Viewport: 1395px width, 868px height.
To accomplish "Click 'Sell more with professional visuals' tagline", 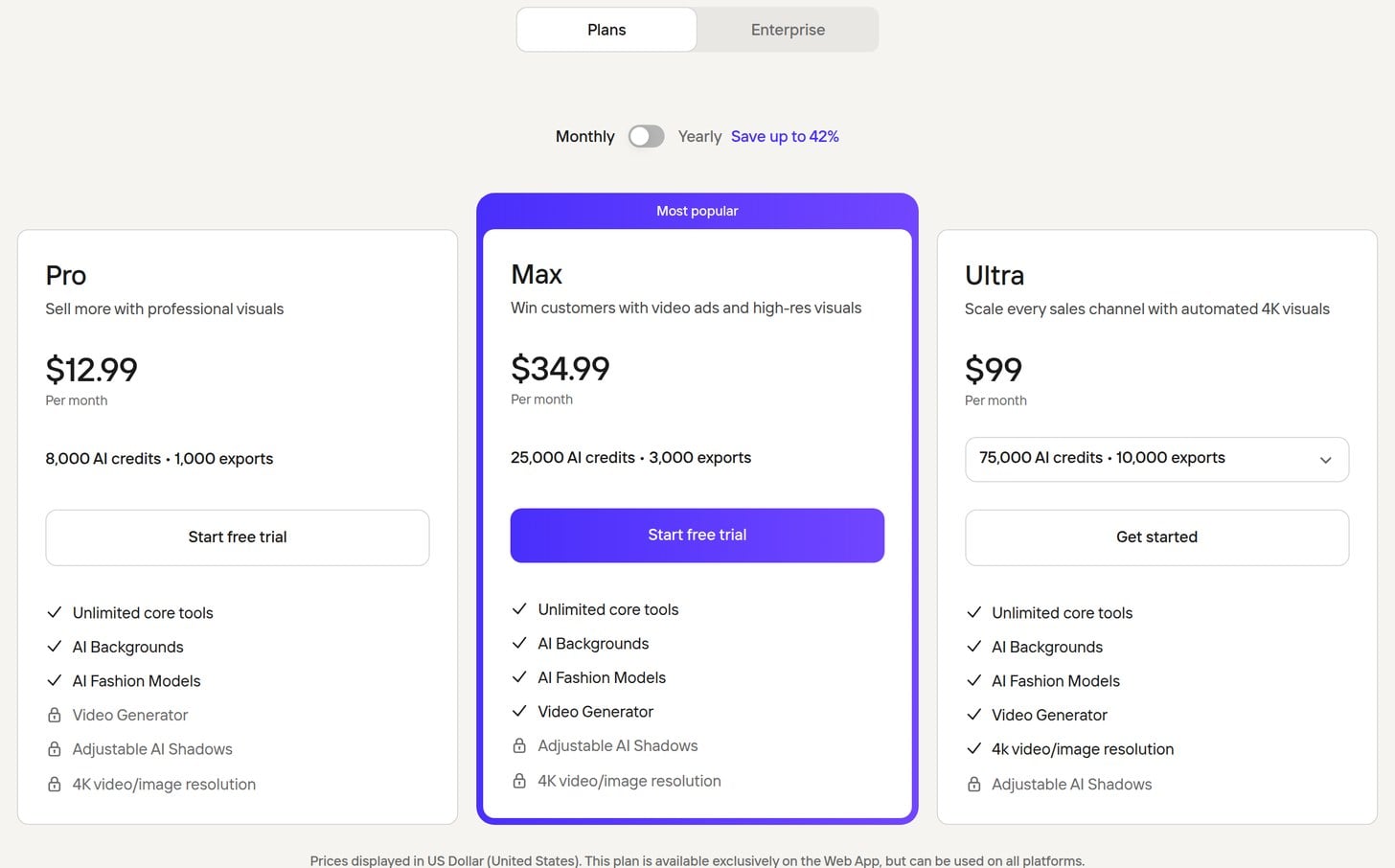I will 165,308.
